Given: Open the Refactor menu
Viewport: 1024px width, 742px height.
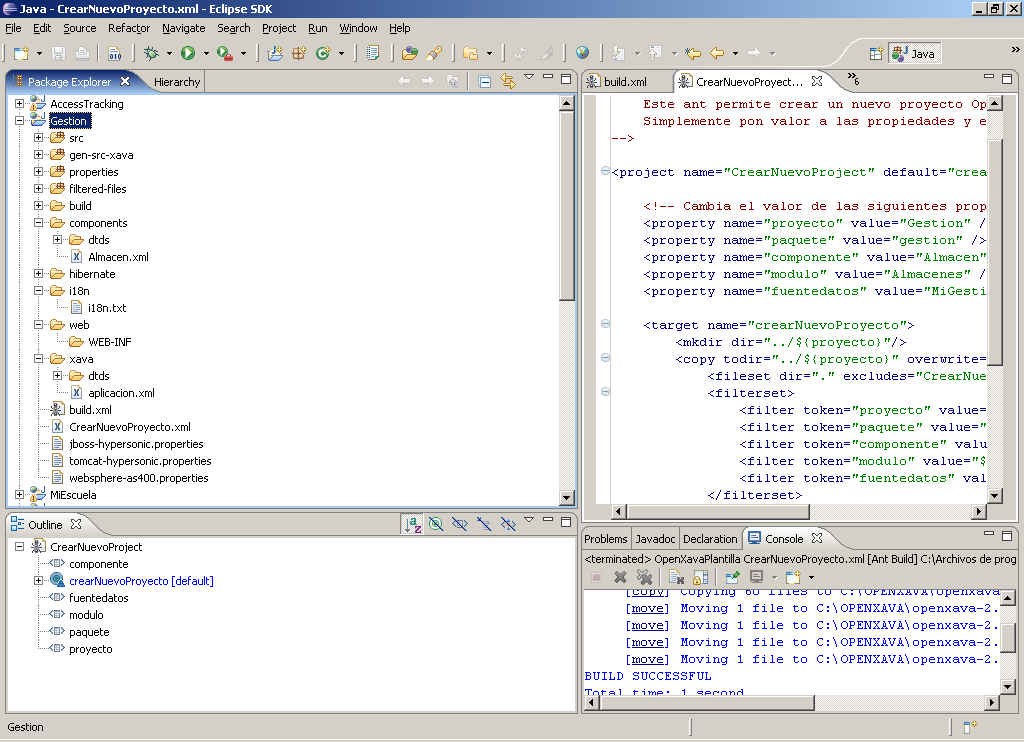Looking at the screenshot, I should (129, 28).
